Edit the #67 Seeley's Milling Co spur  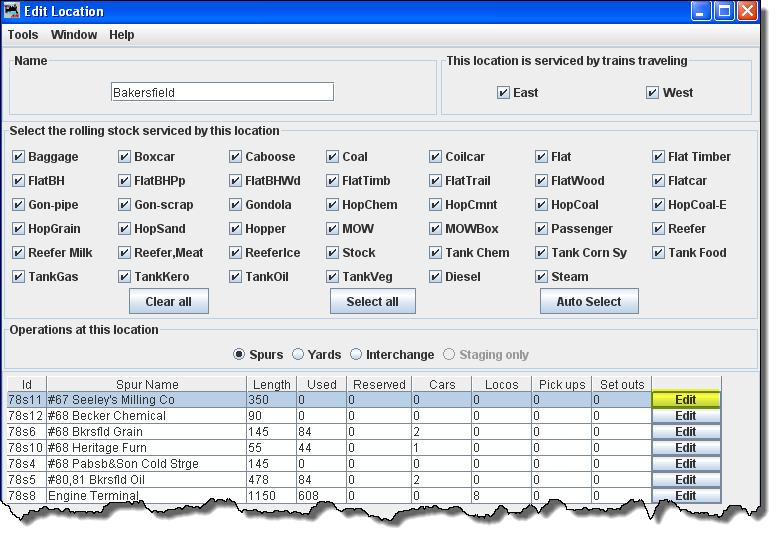[685, 400]
